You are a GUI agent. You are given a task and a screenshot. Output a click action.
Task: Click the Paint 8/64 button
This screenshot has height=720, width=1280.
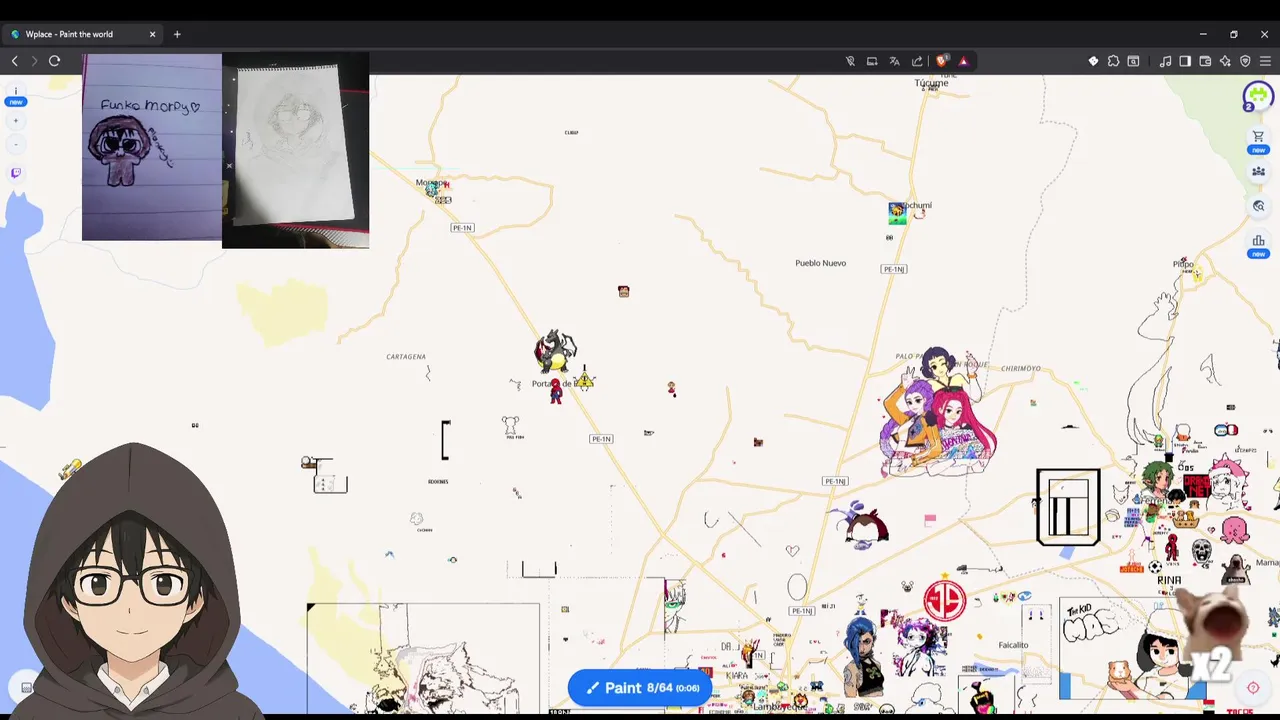[x=640, y=688]
